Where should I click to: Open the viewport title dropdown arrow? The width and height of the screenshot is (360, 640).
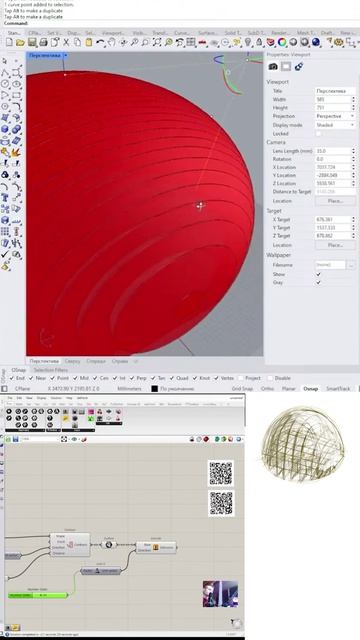click(x=65, y=55)
